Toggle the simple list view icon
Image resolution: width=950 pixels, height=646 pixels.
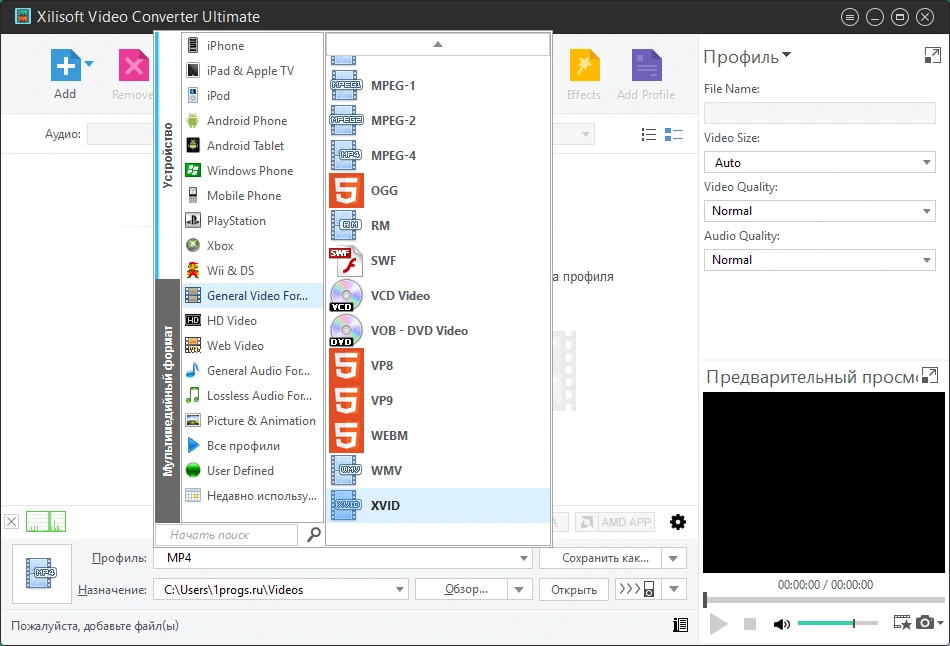pos(648,135)
